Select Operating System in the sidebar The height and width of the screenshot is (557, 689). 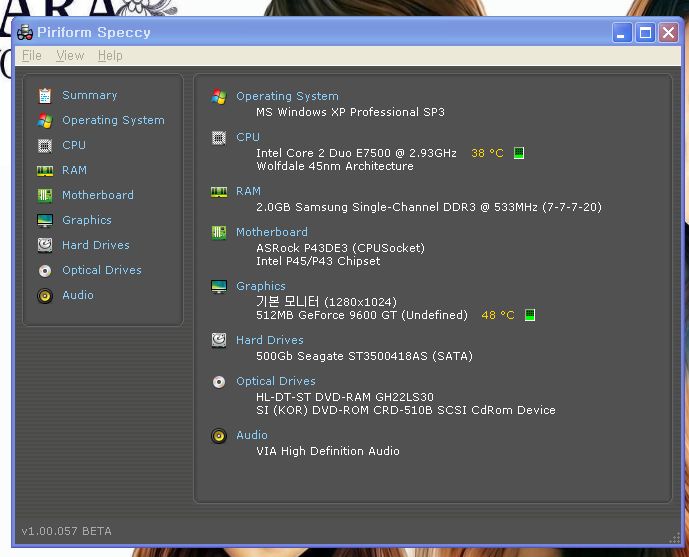[x=113, y=120]
